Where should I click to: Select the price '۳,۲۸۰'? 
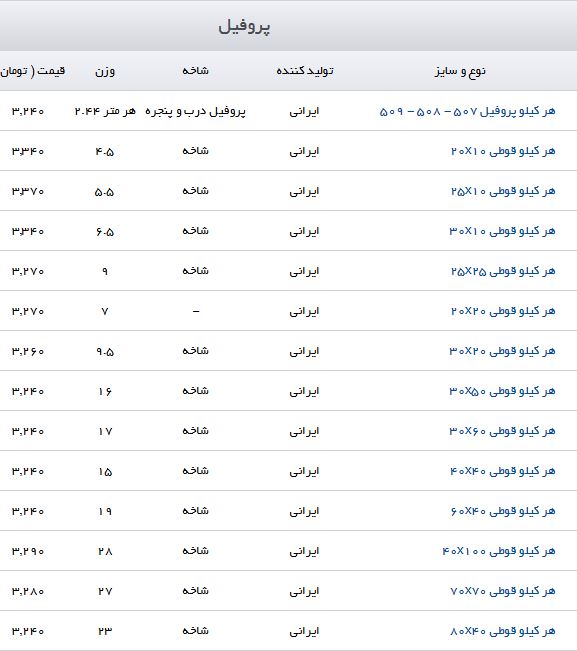27,591
